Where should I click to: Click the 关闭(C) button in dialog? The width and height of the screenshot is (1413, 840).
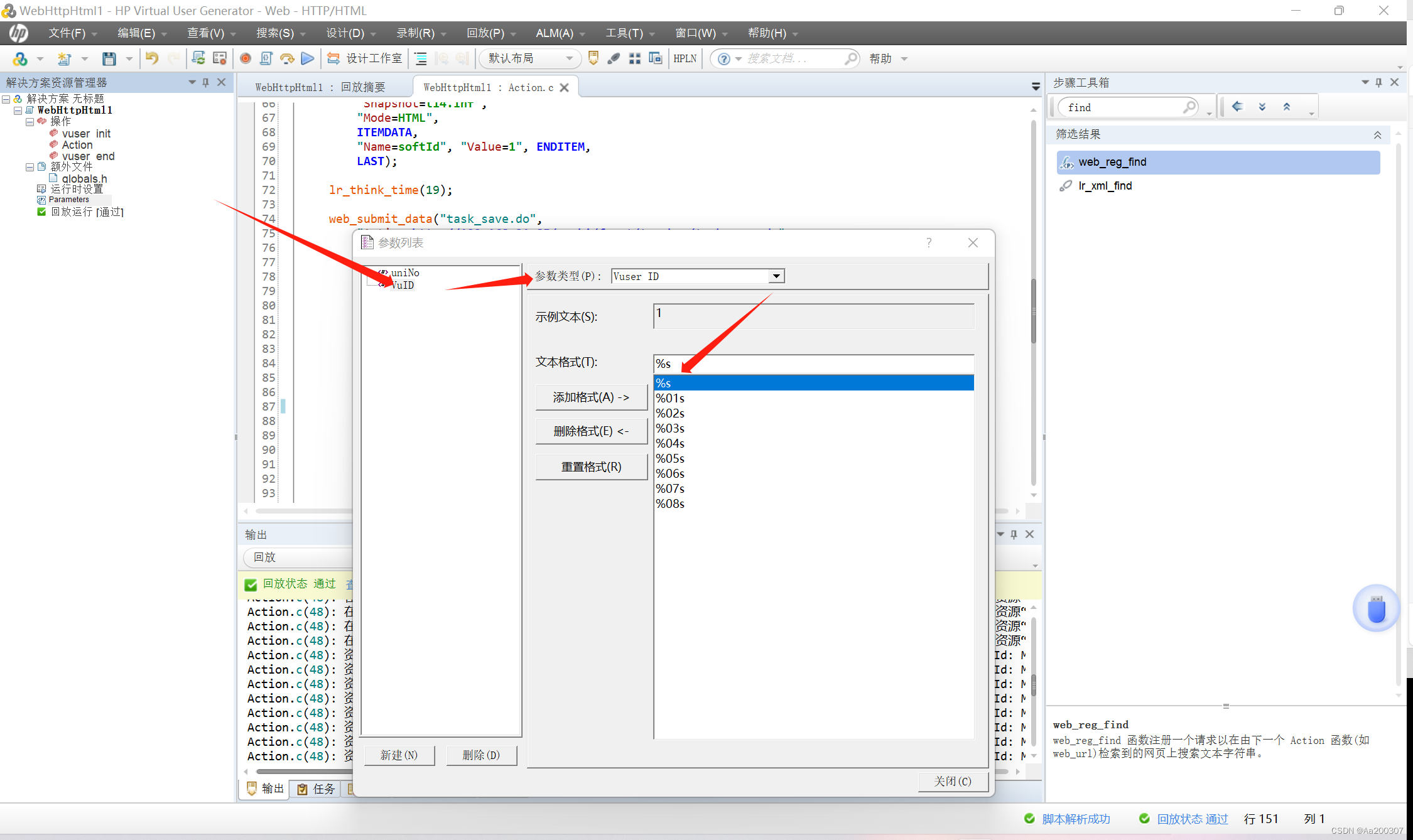pyautogui.click(x=952, y=781)
